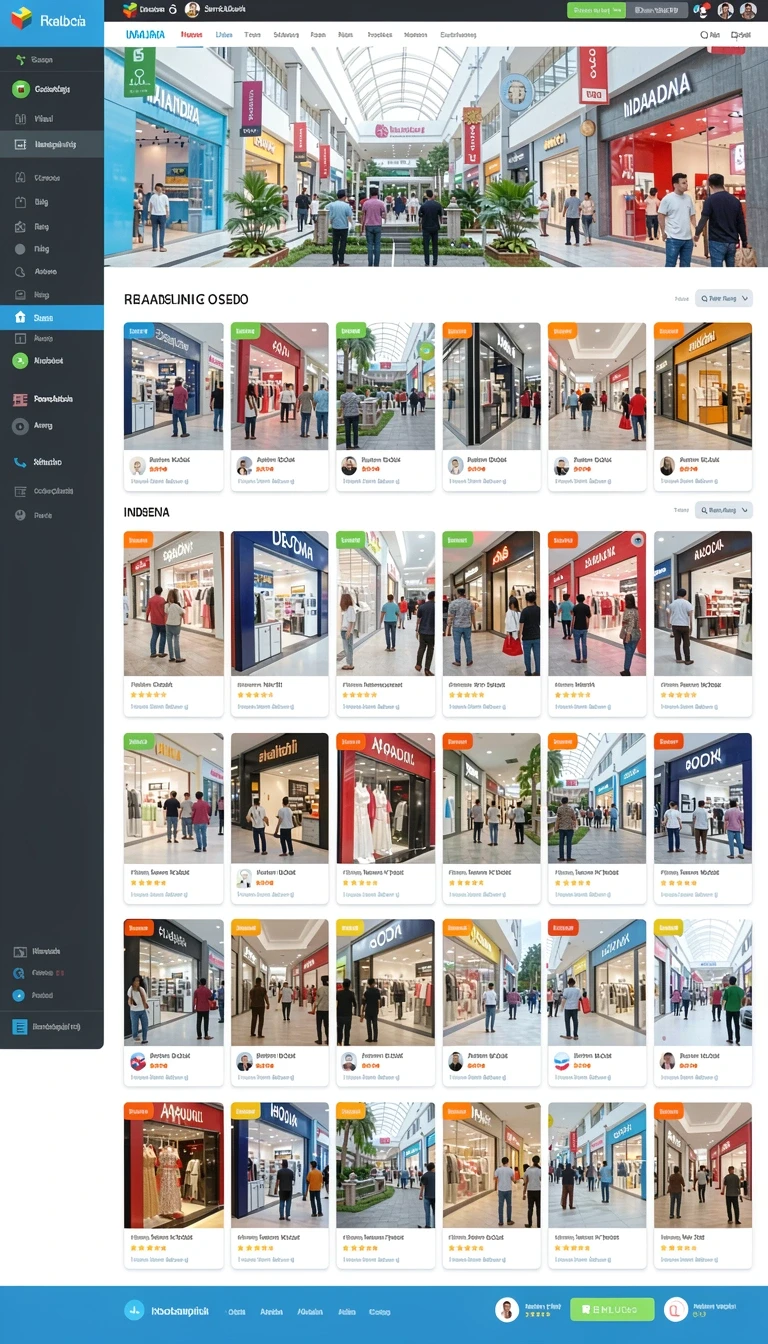
Task: Open the leftmost avatar in the top bar
Action: 192,10
